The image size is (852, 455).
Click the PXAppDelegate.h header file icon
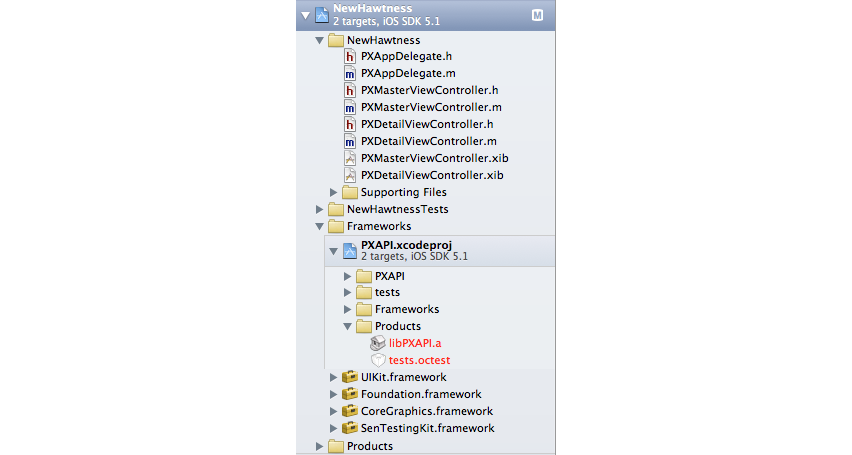(x=350, y=57)
